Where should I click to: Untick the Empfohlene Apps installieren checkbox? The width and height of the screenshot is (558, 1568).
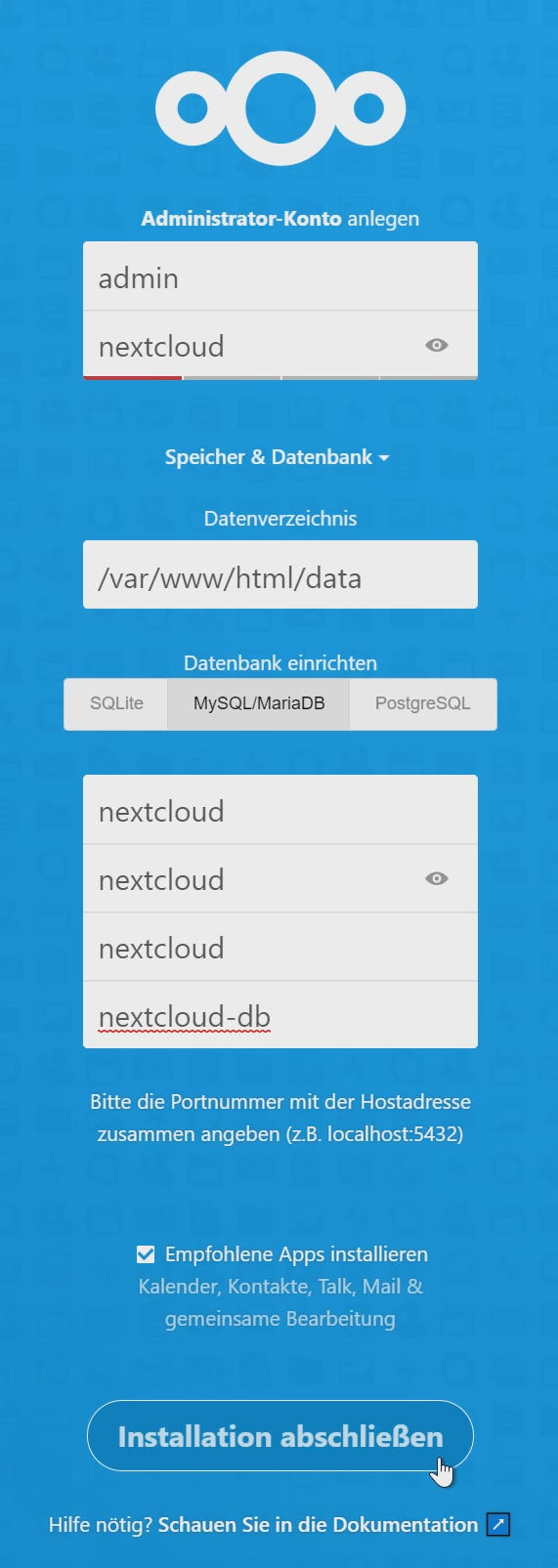tap(146, 1253)
